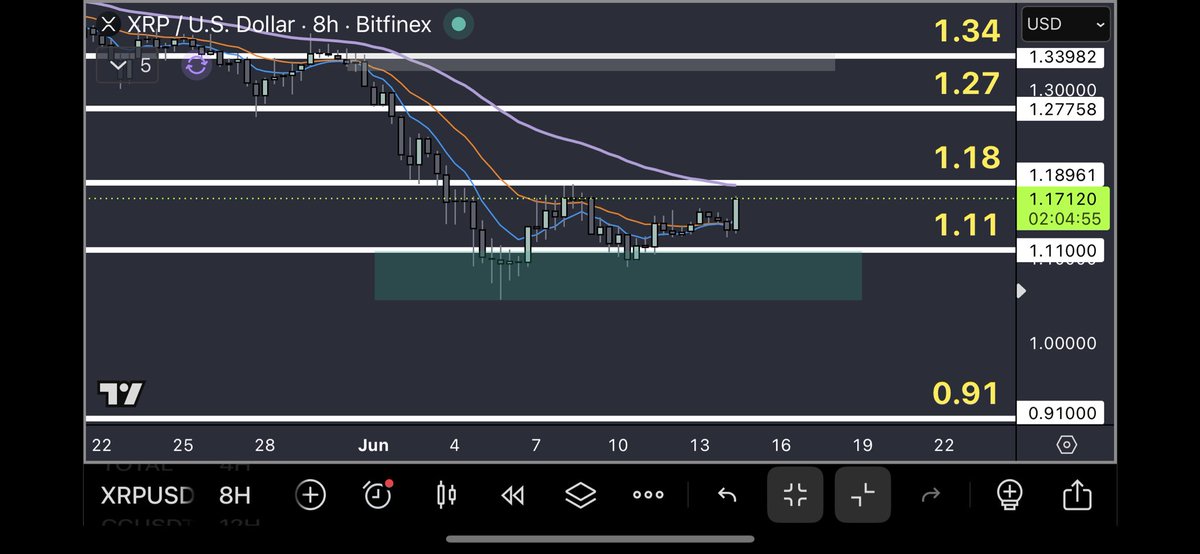Tap the two-corner collapse icon
This screenshot has height=554, width=1200.
click(x=863, y=494)
